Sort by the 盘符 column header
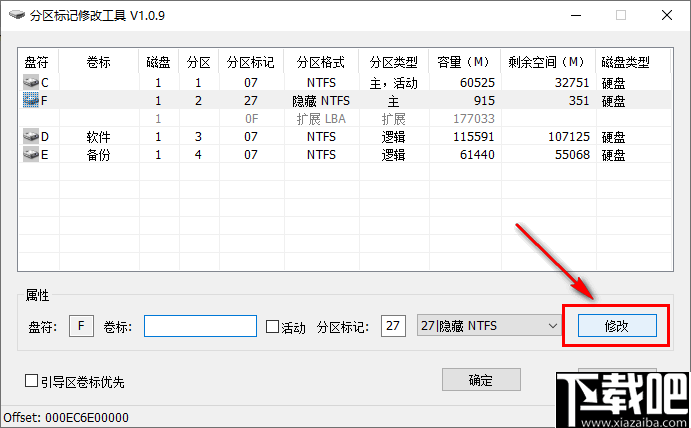Viewport: 691px width, 428px height. tap(38, 62)
